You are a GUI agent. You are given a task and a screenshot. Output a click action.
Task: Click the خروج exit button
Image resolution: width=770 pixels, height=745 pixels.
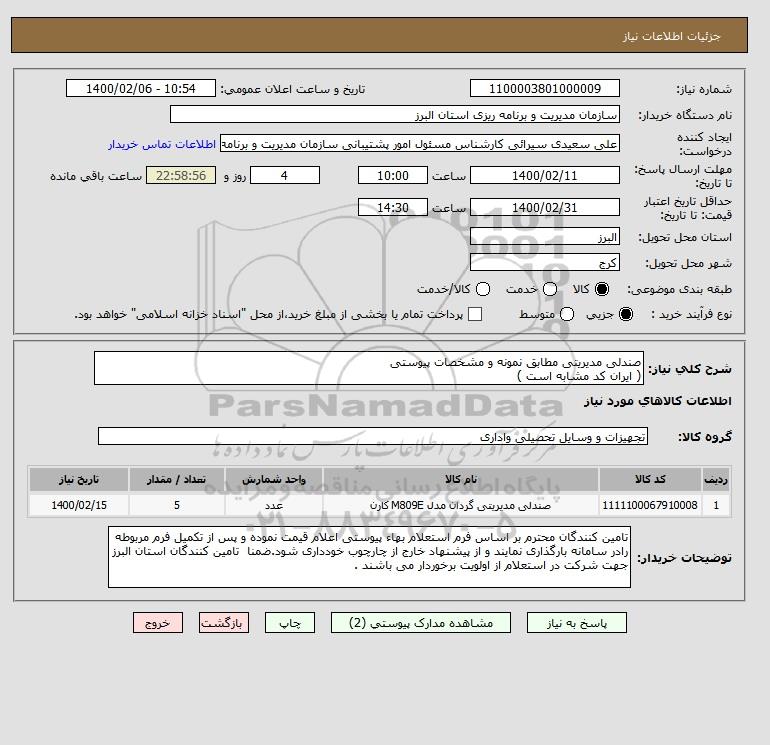(x=158, y=623)
